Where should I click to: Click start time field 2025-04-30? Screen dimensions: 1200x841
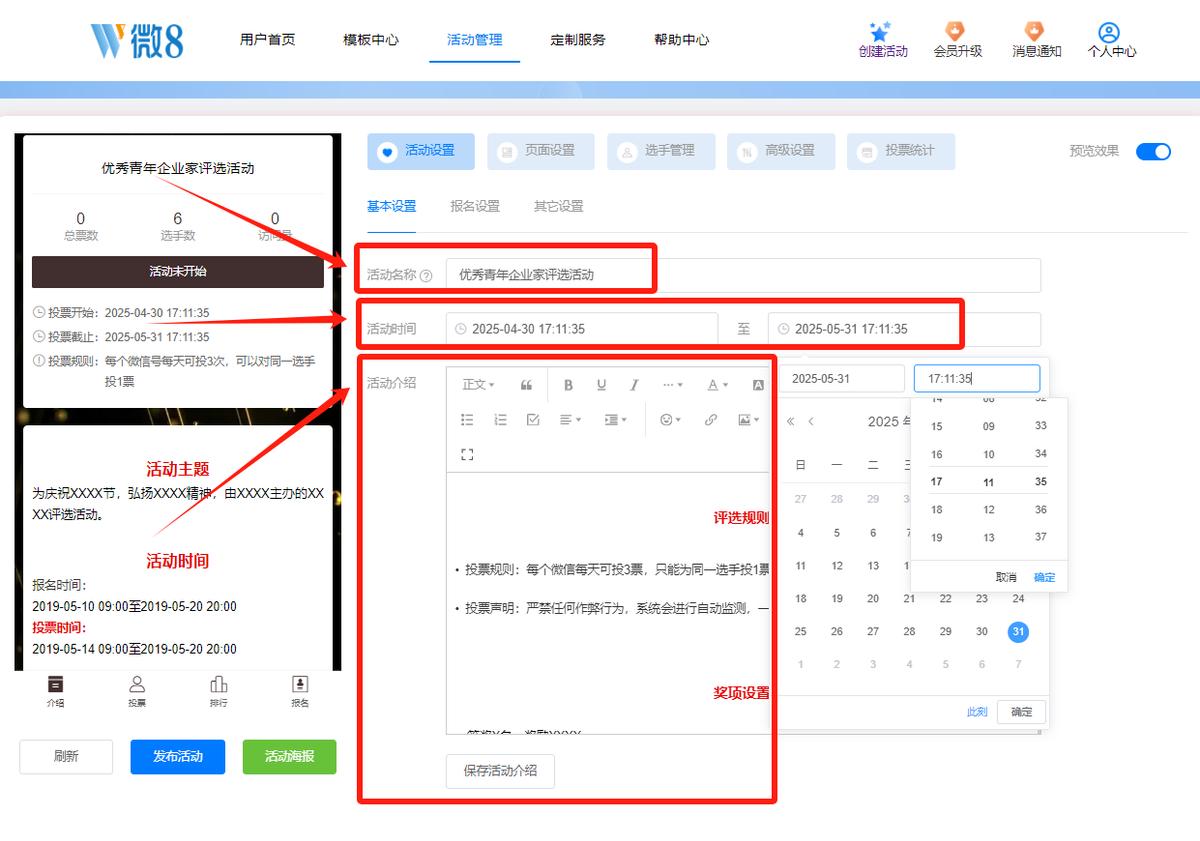tap(582, 329)
